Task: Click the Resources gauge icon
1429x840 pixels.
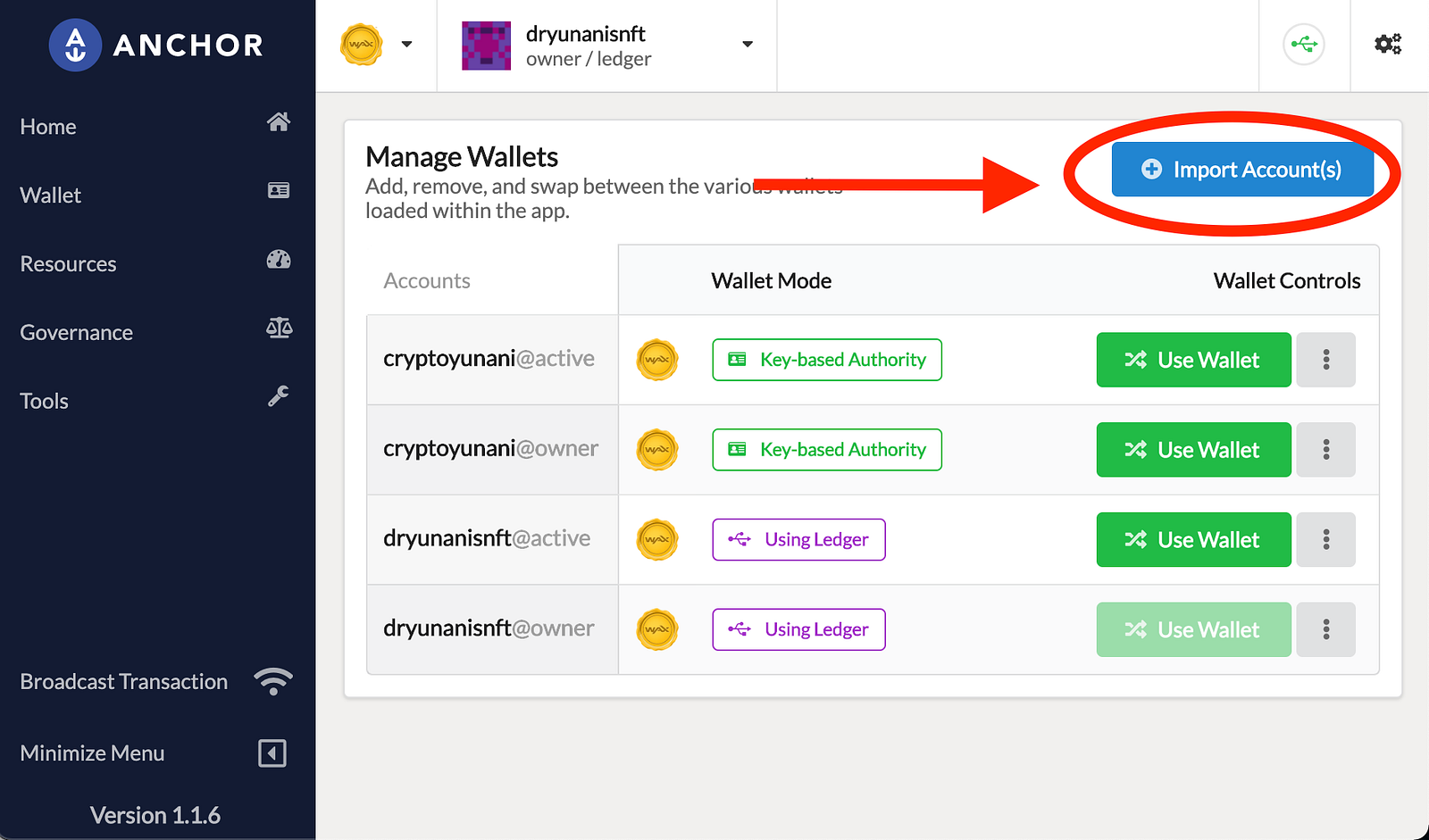Action: [x=278, y=260]
